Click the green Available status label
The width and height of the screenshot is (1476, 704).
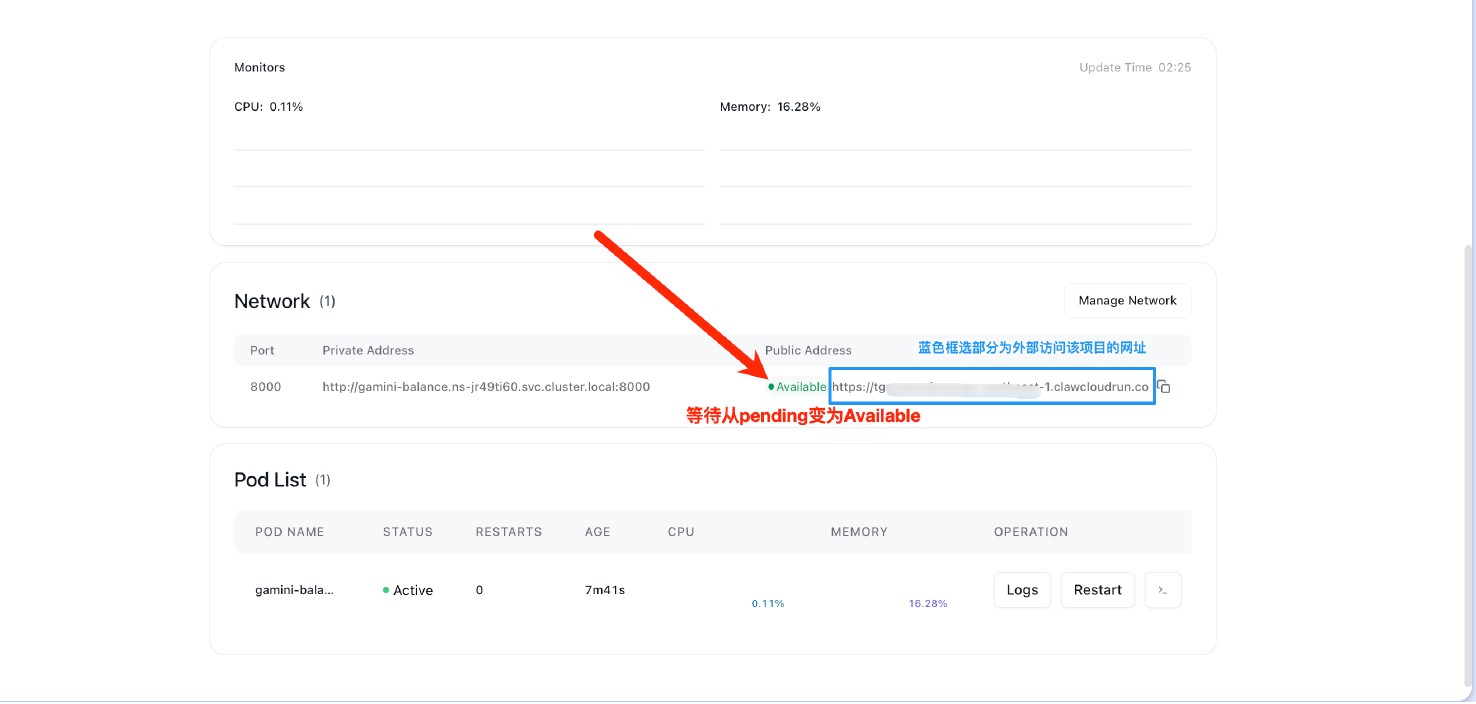pos(797,387)
